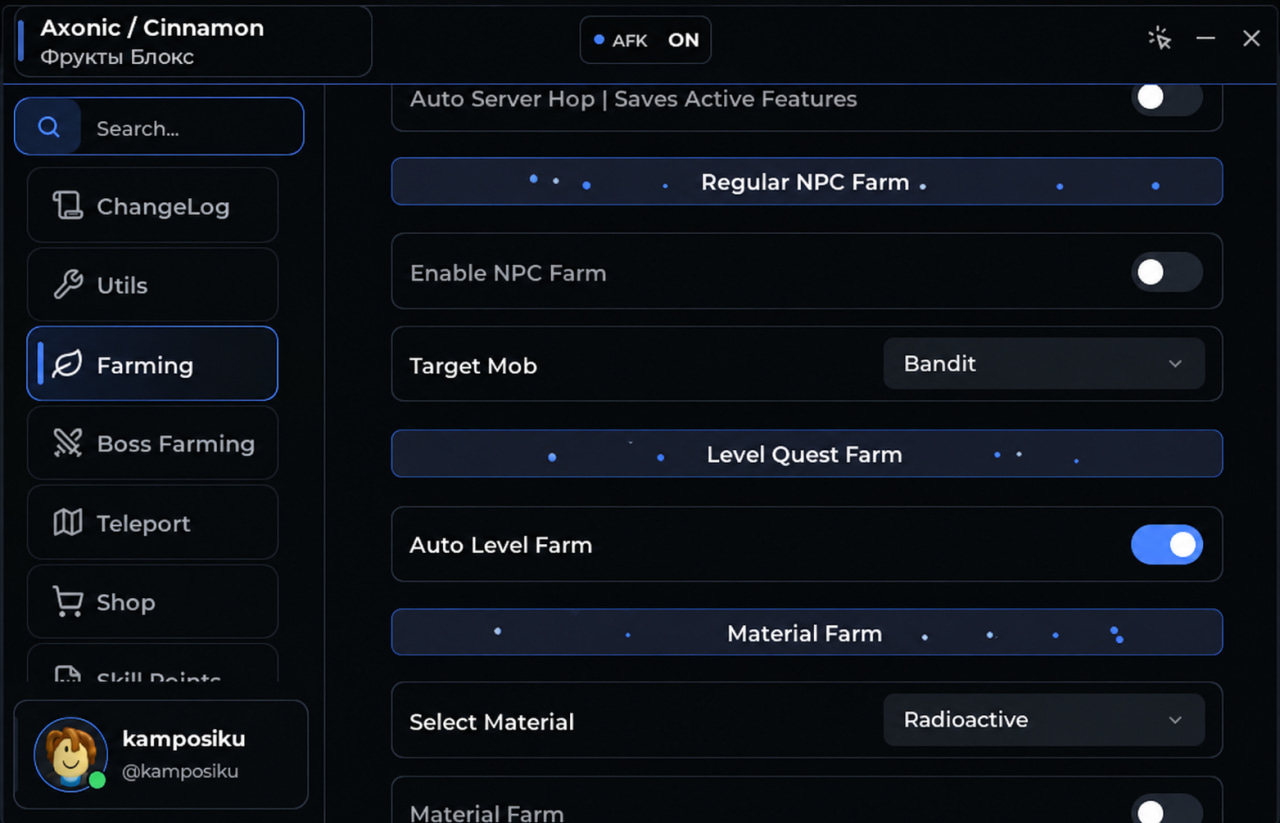
Task: Turn on the Material Farm toggle
Action: click(1166, 809)
